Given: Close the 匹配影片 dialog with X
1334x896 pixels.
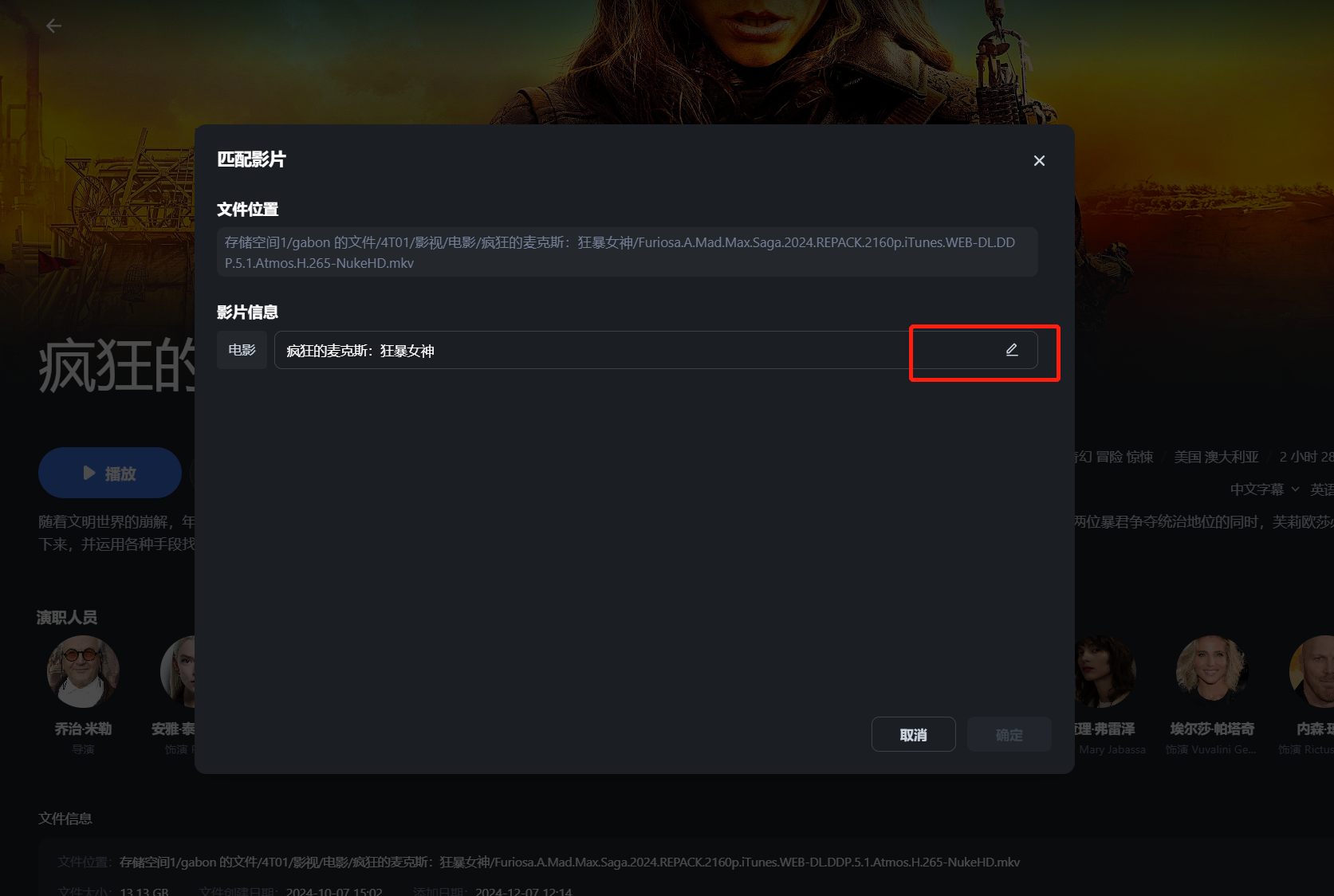Looking at the screenshot, I should [x=1039, y=161].
